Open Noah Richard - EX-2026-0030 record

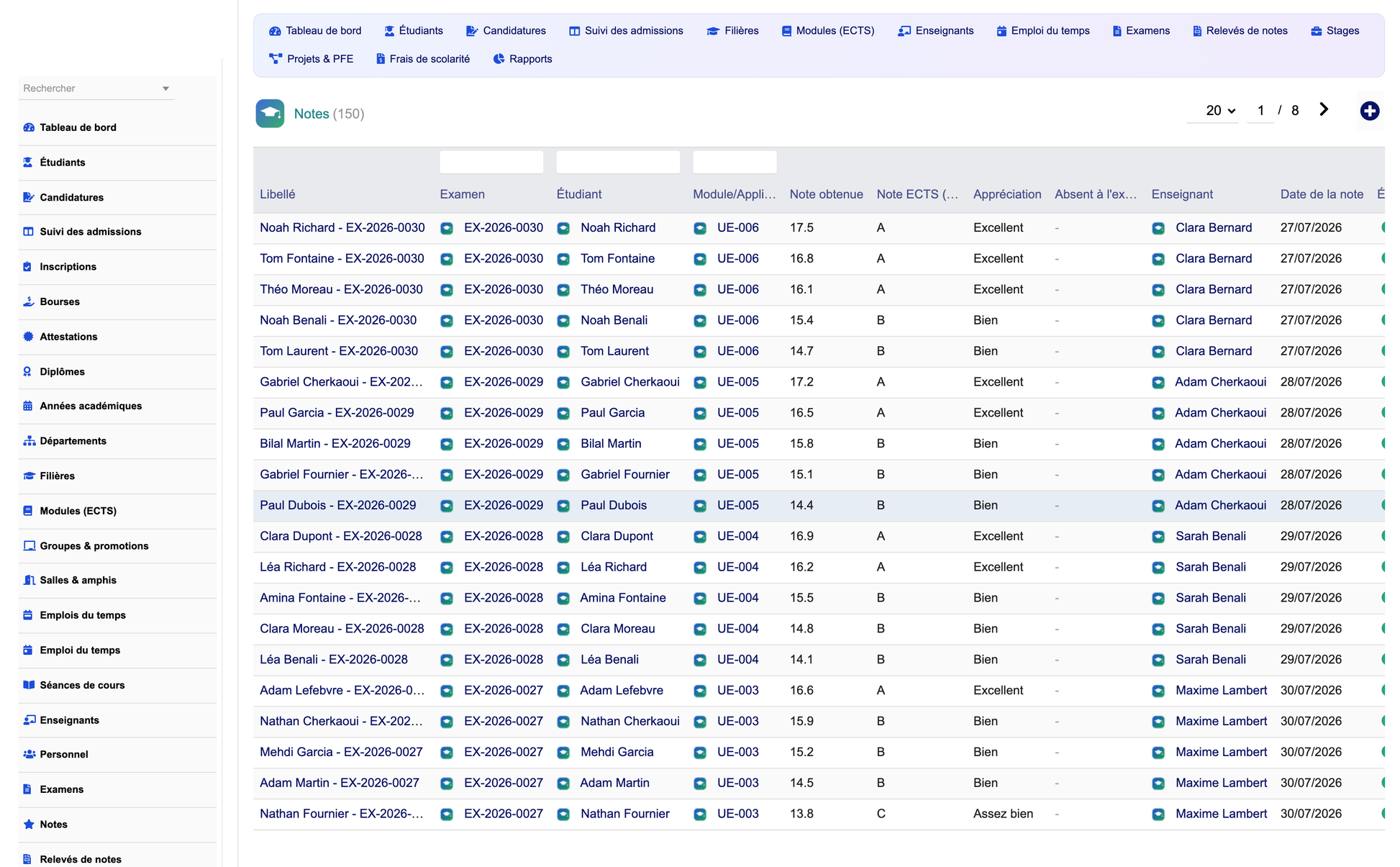point(342,228)
